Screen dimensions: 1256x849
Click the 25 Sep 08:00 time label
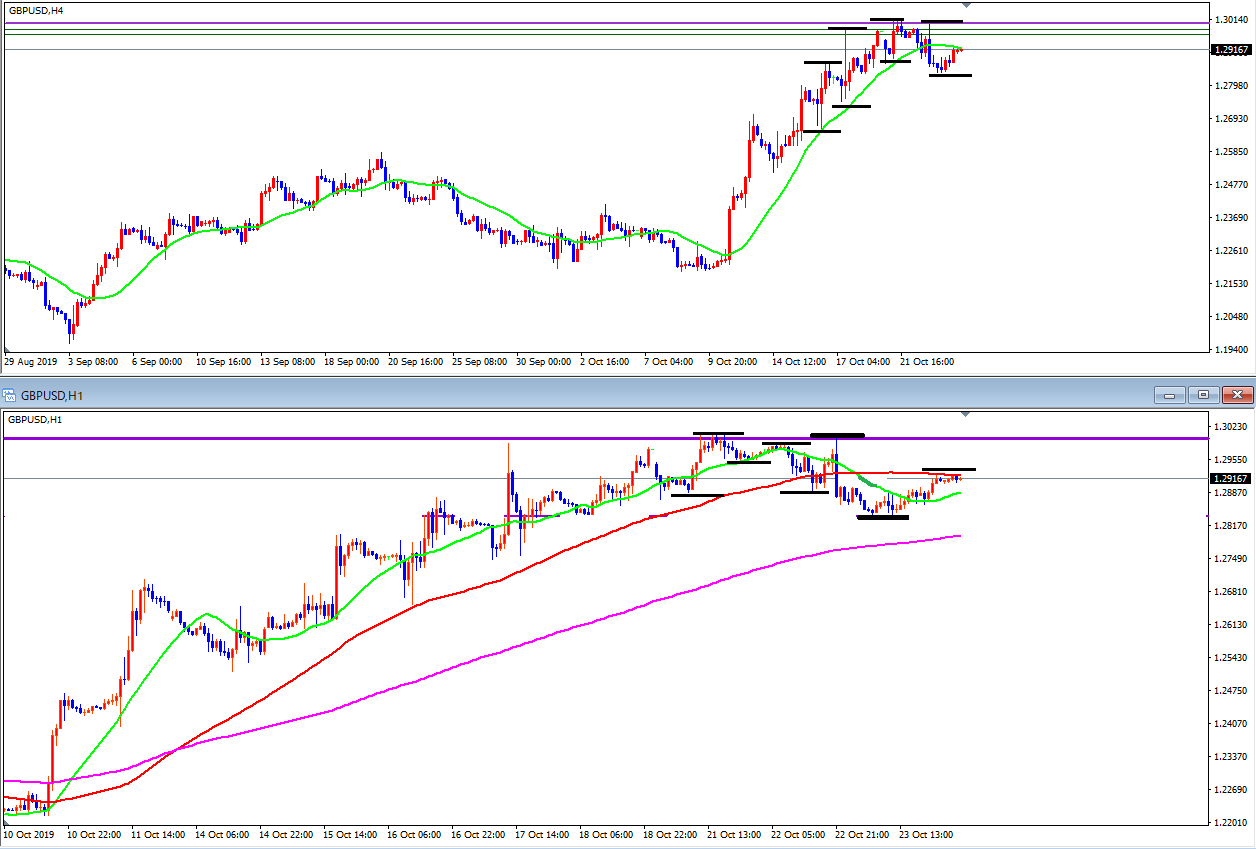pyautogui.click(x=479, y=362)
